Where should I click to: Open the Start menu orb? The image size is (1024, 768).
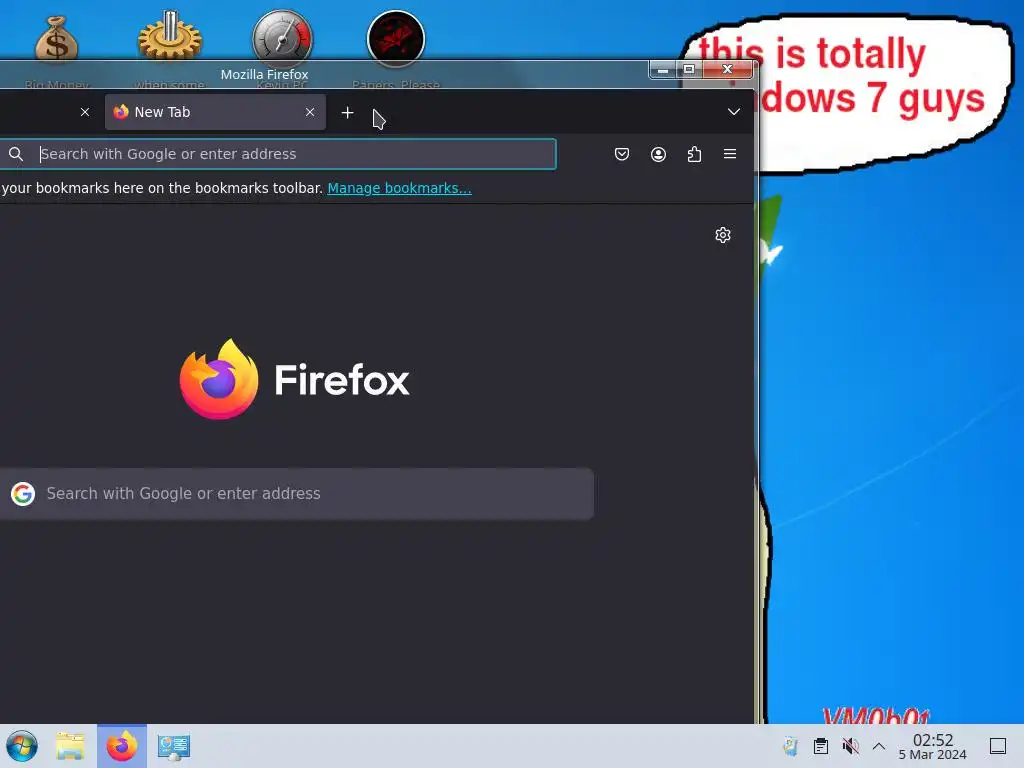(x=22, y=746)
